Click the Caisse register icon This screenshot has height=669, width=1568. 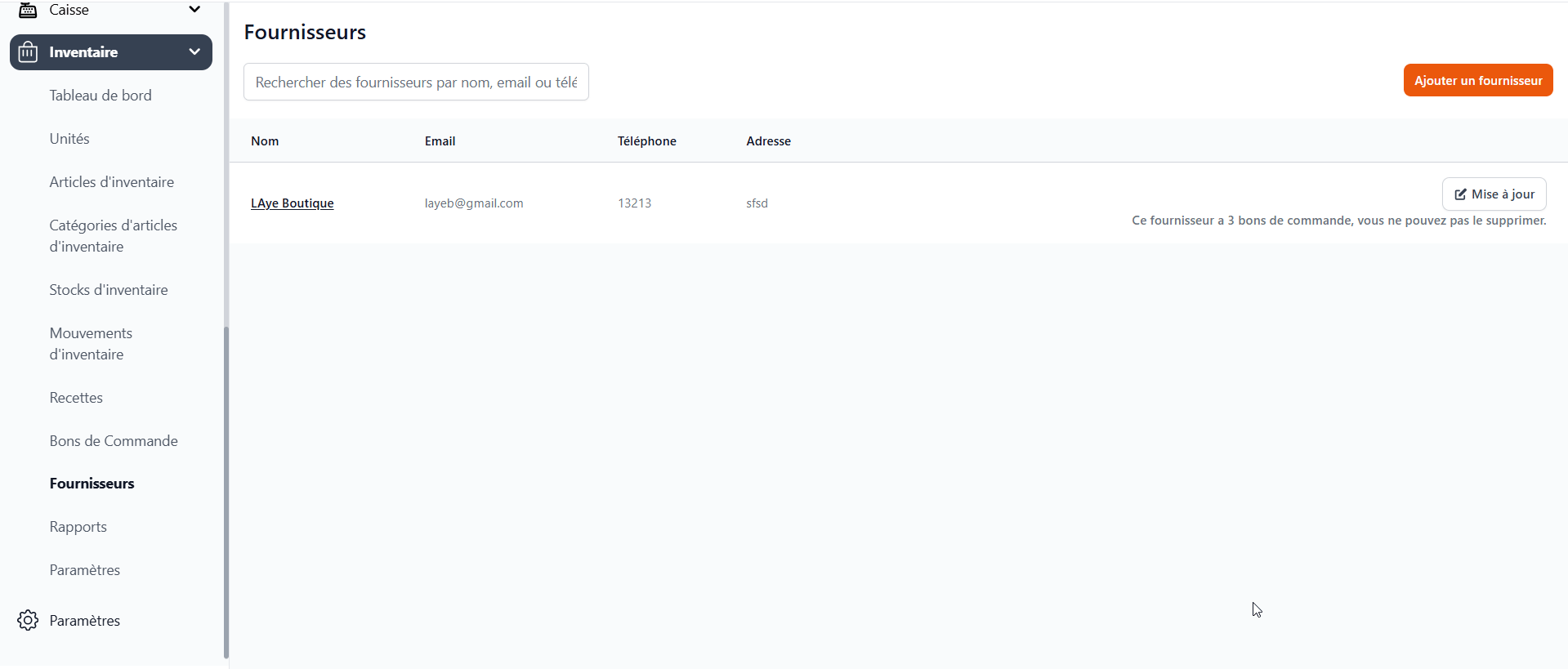click(28, 10)
